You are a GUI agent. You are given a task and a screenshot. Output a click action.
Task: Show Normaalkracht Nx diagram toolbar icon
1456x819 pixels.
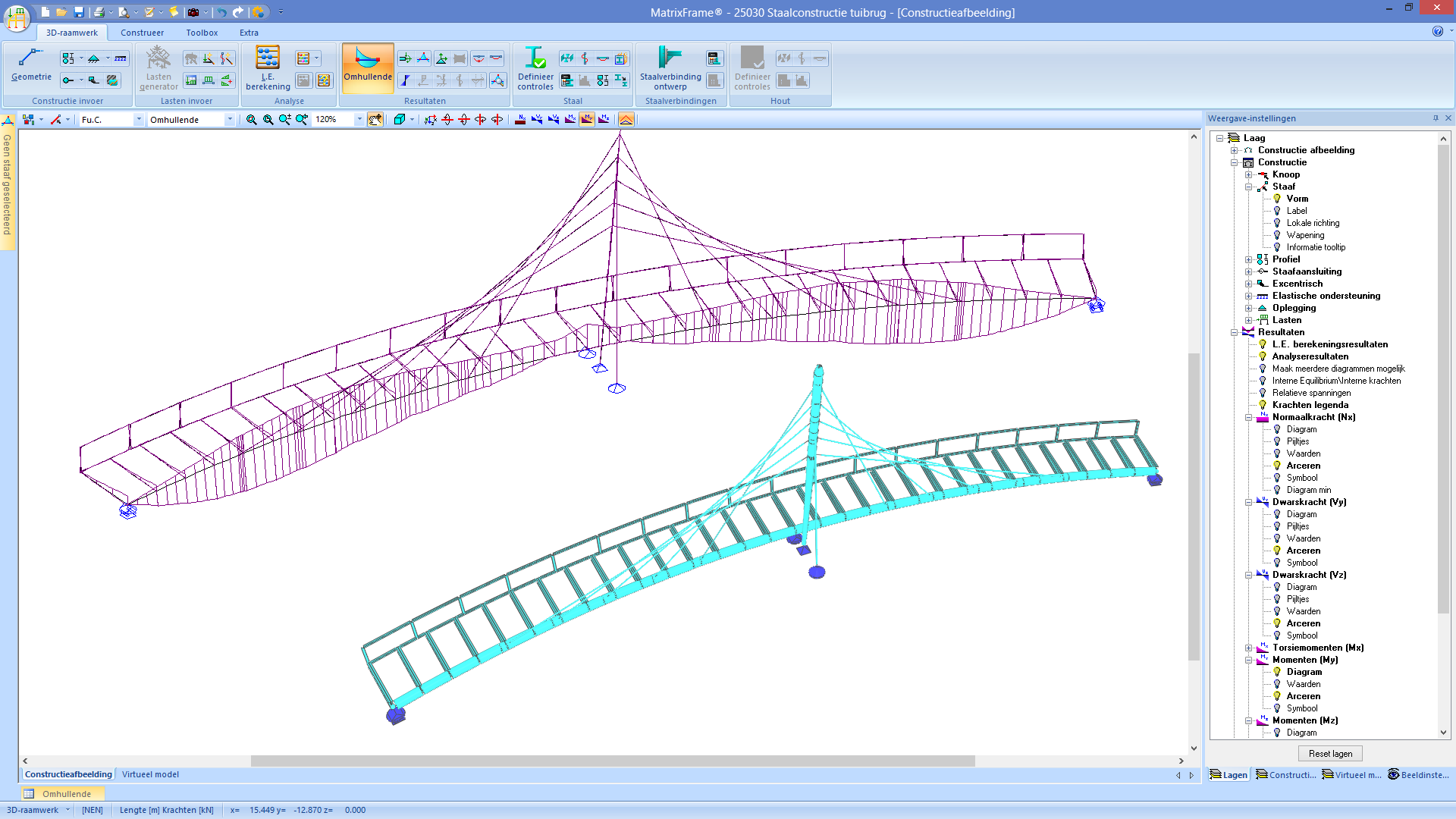(520, 120)
